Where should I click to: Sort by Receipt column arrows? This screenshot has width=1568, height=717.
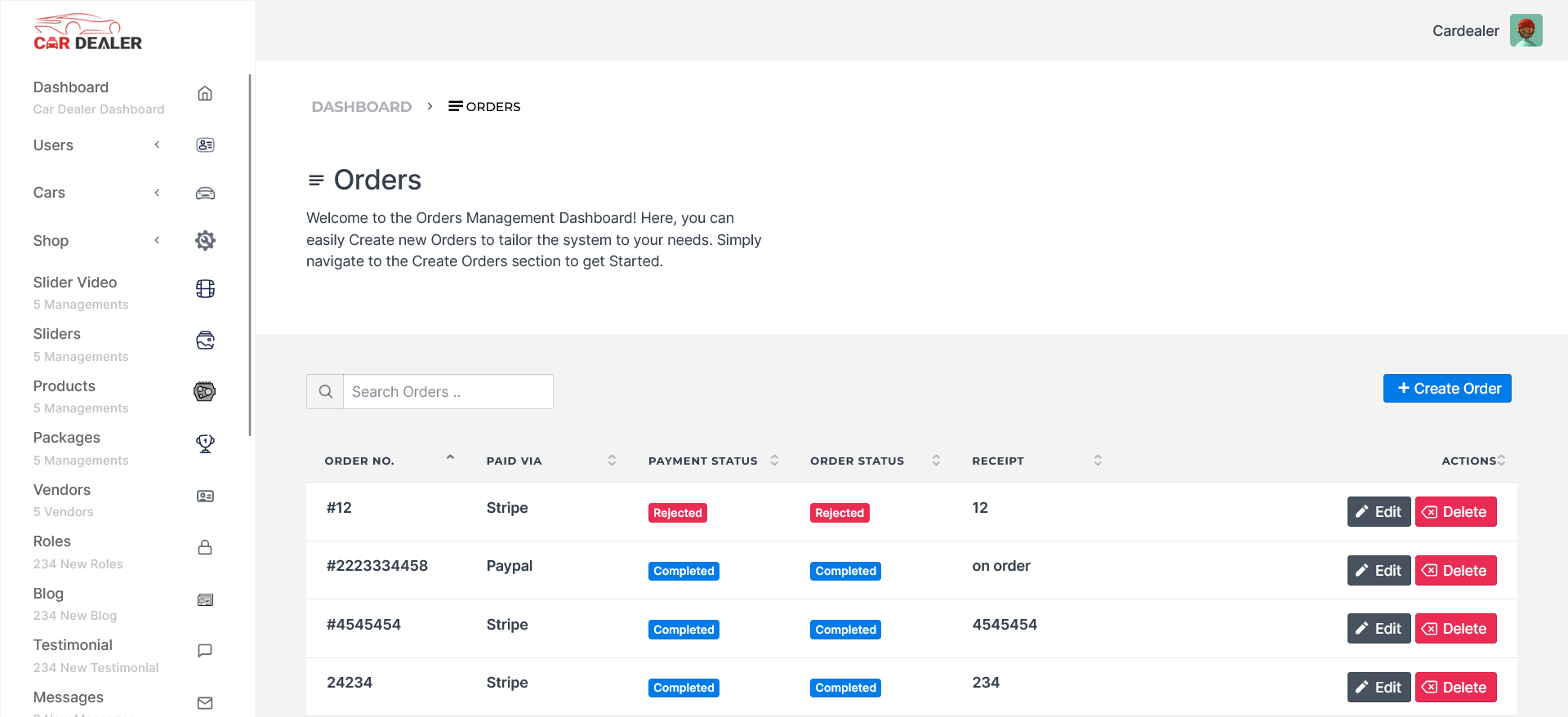coord(1098,461)
